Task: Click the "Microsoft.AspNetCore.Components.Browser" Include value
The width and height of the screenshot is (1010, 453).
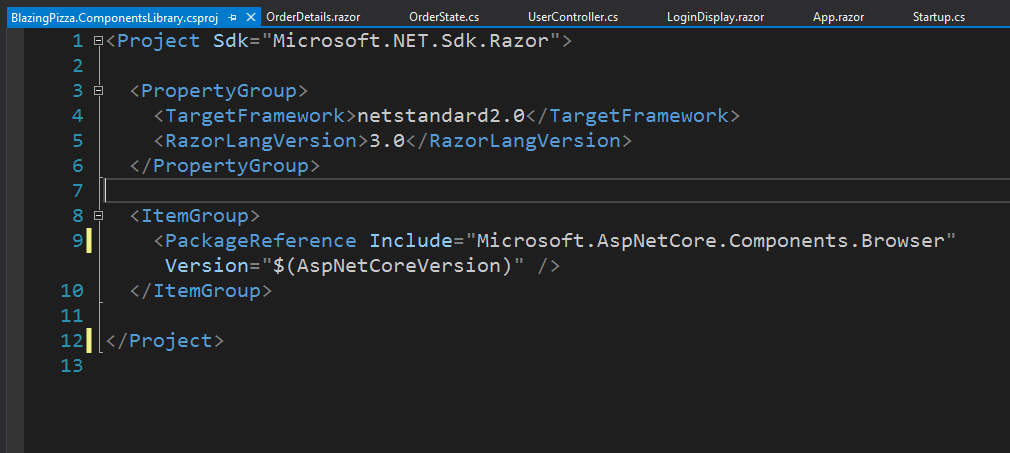Action: point(710,240)
